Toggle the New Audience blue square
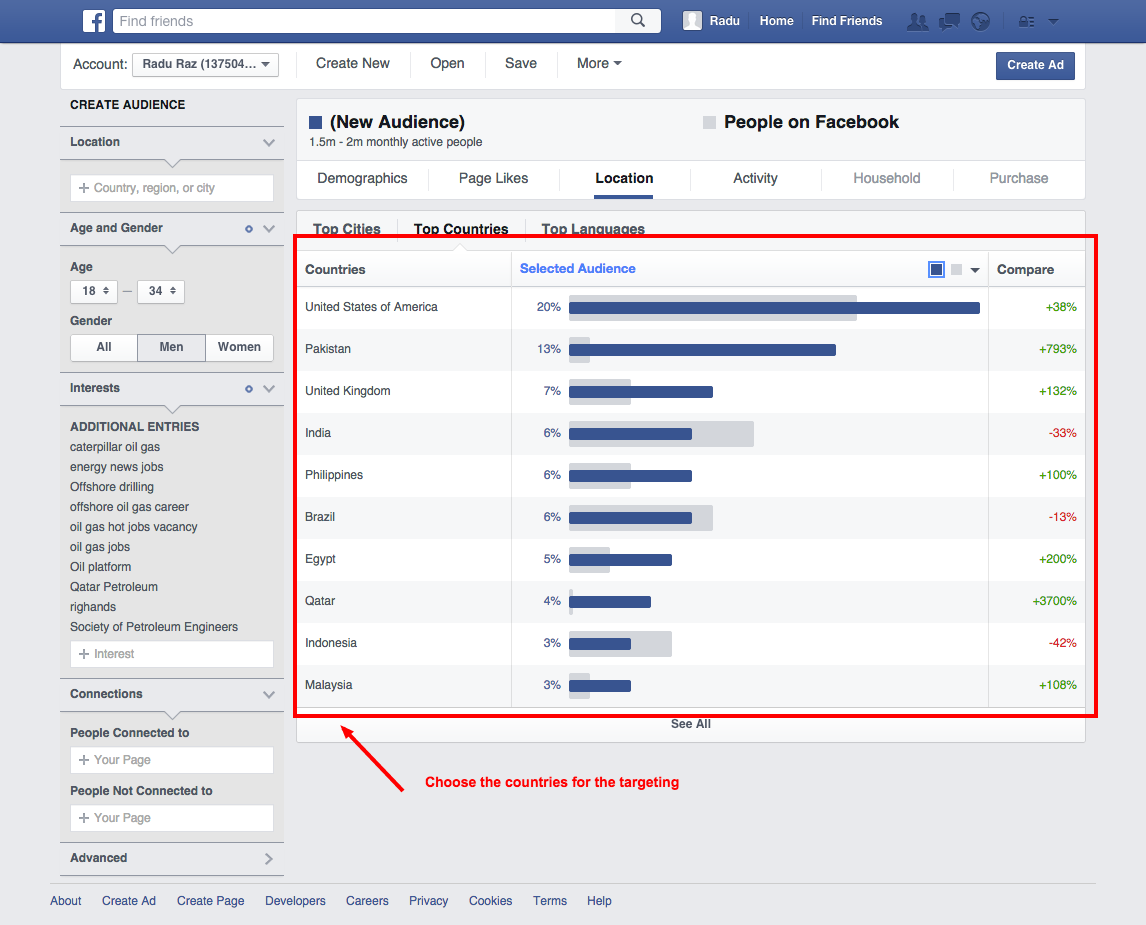 click(316, 122)
